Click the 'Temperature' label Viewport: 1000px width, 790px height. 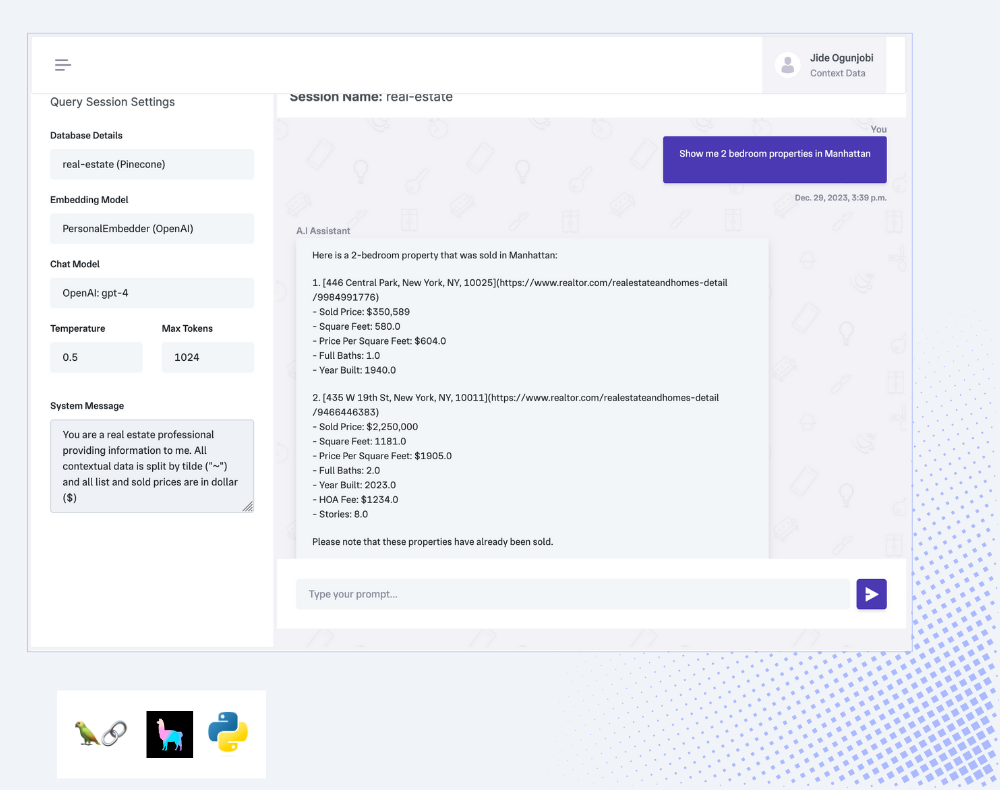point(78,328)
